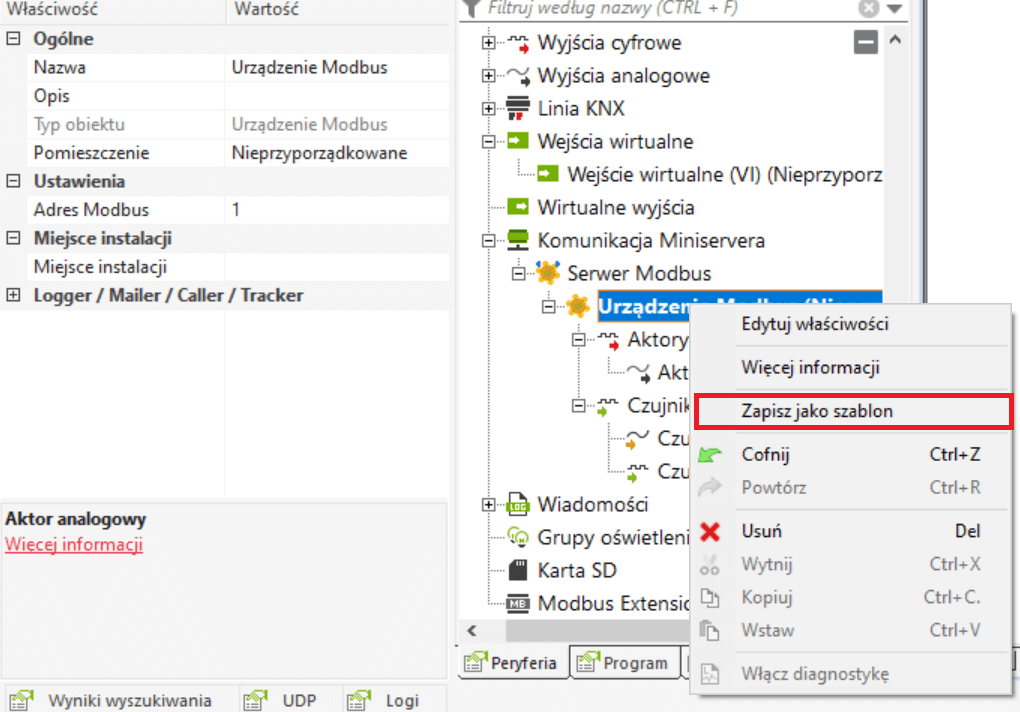
Task: Click the Modbus Extension icon
Action: (x=518, y=603)
